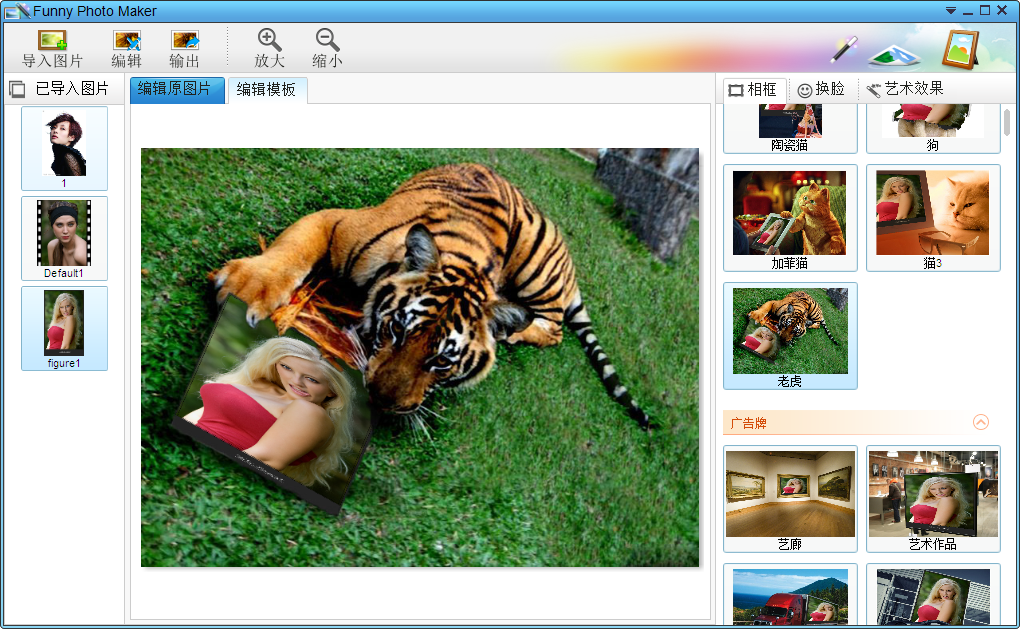Image resolution: width=1020 pixels, height=629 pixels.
Task: Choose the 加菲猫 frame template
Action: pyautogui.click(x=790, y=218)
